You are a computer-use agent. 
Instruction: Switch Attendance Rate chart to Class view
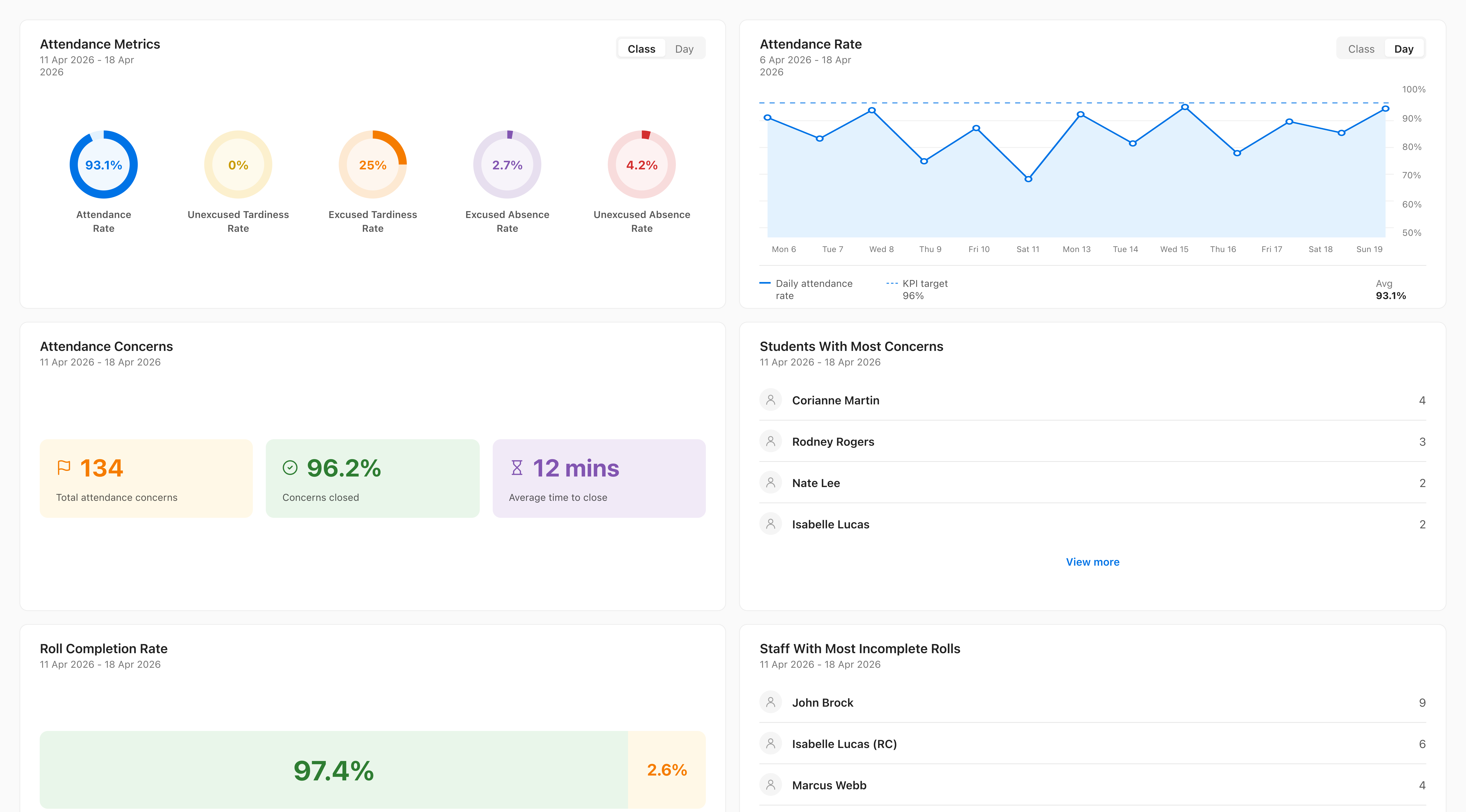point(1361,49)
